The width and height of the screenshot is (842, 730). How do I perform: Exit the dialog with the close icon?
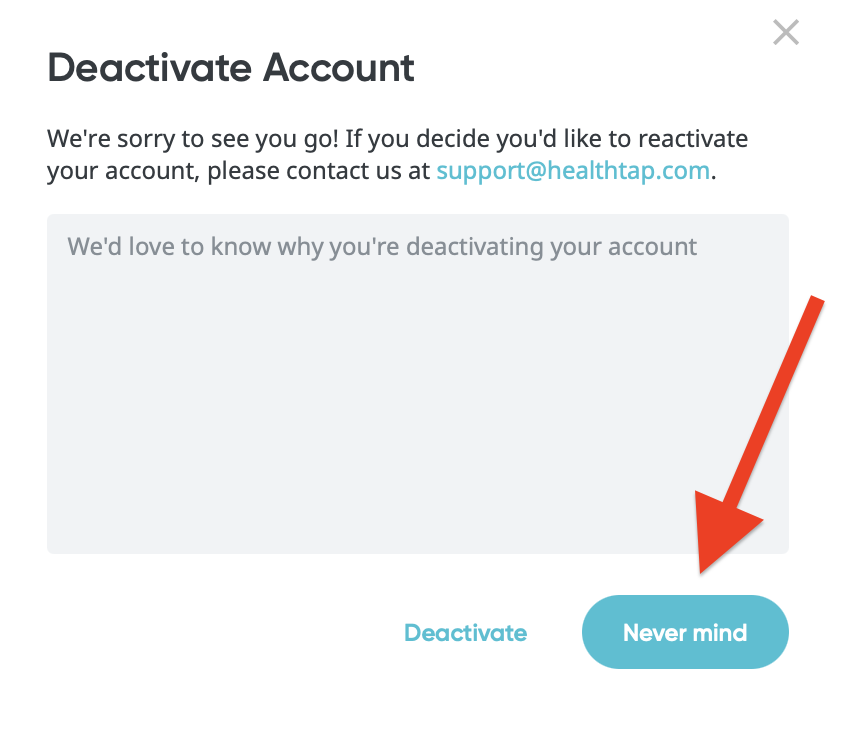[x=786, y=33]
